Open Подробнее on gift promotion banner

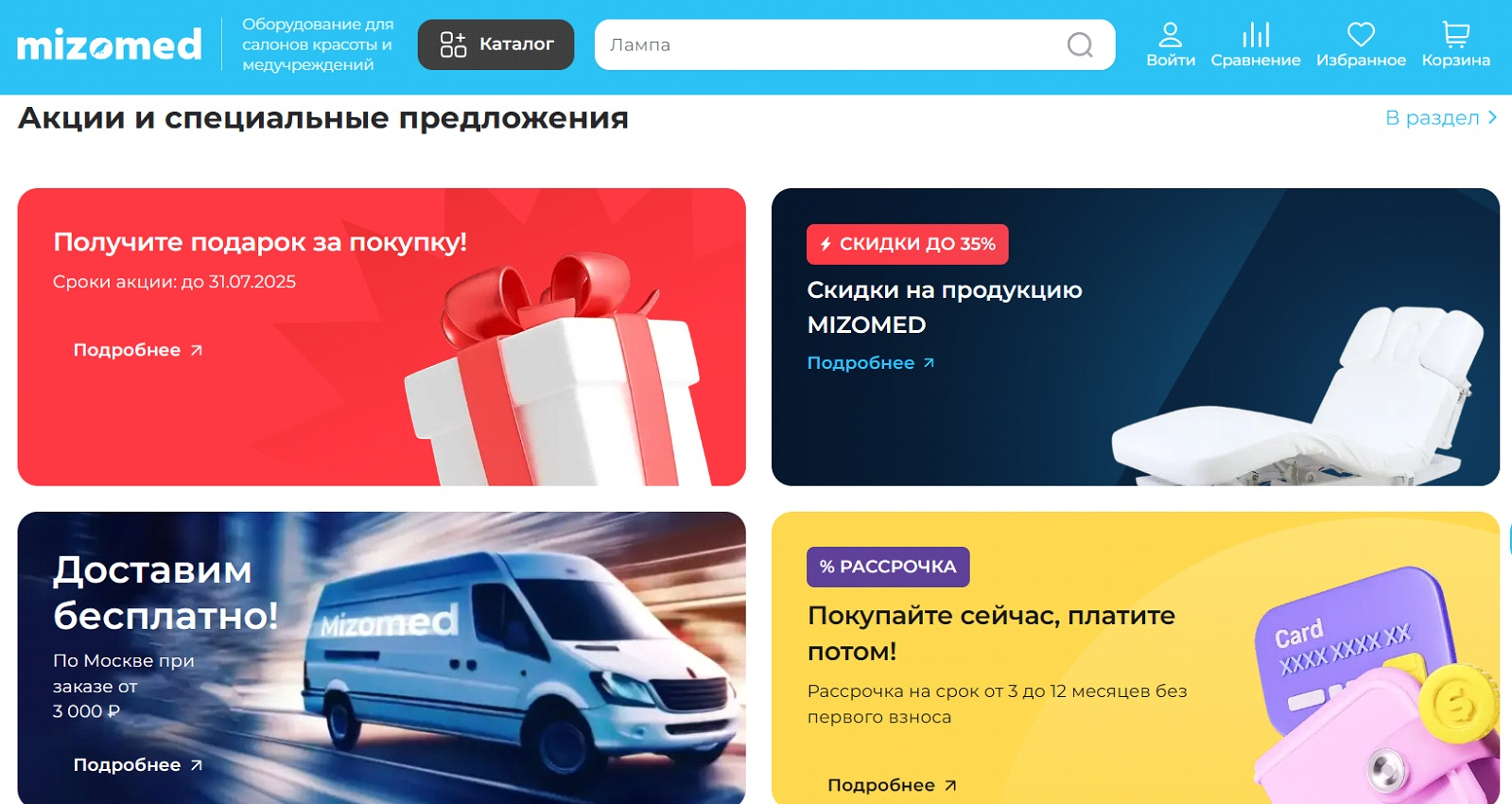coord(138,350)
